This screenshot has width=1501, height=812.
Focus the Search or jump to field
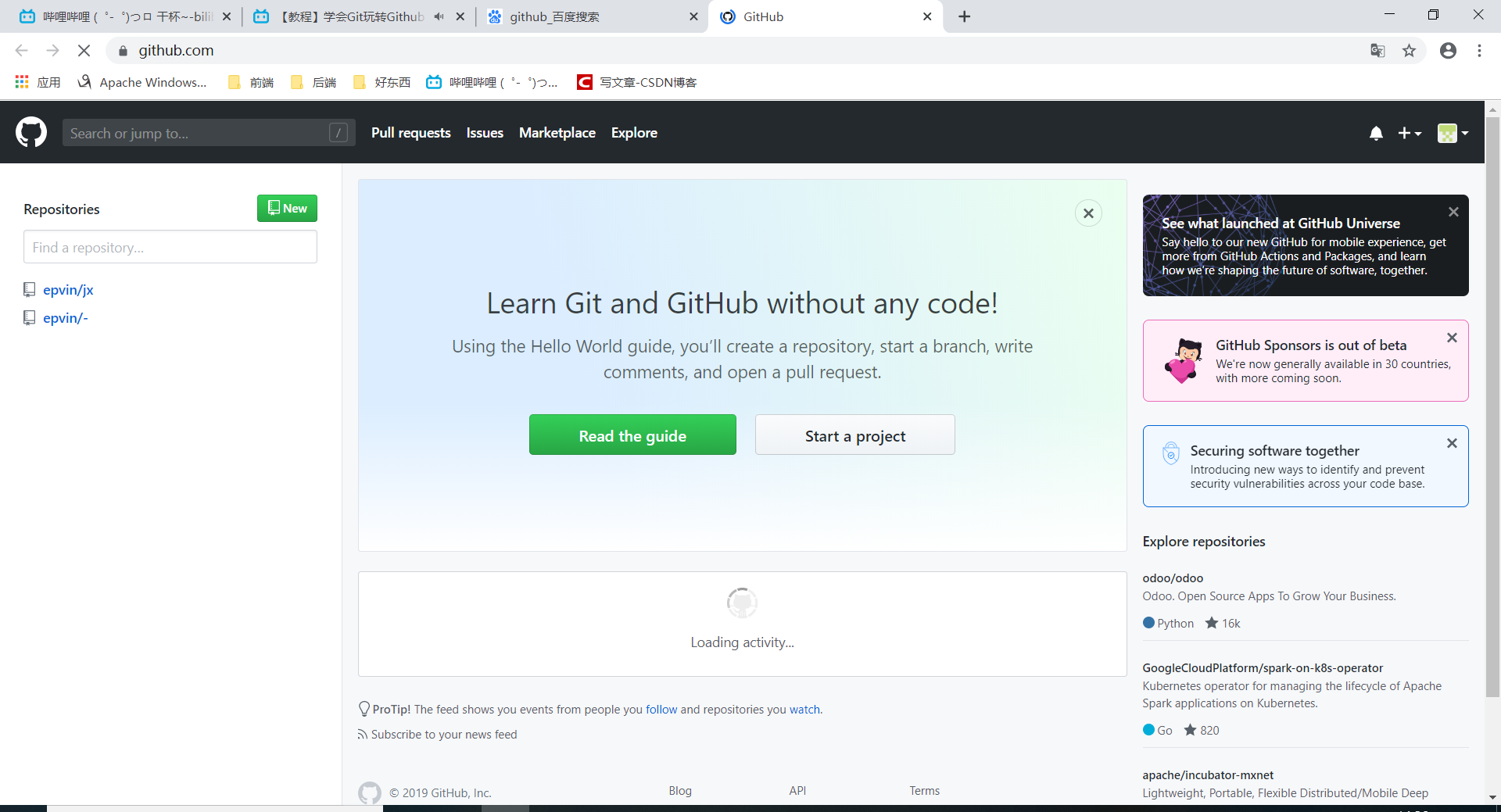pyautogui.click(x=209, y=133)
